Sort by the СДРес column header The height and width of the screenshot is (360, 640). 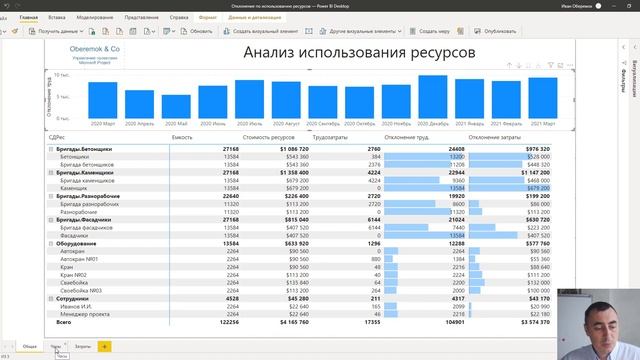(x=57, y=138)
